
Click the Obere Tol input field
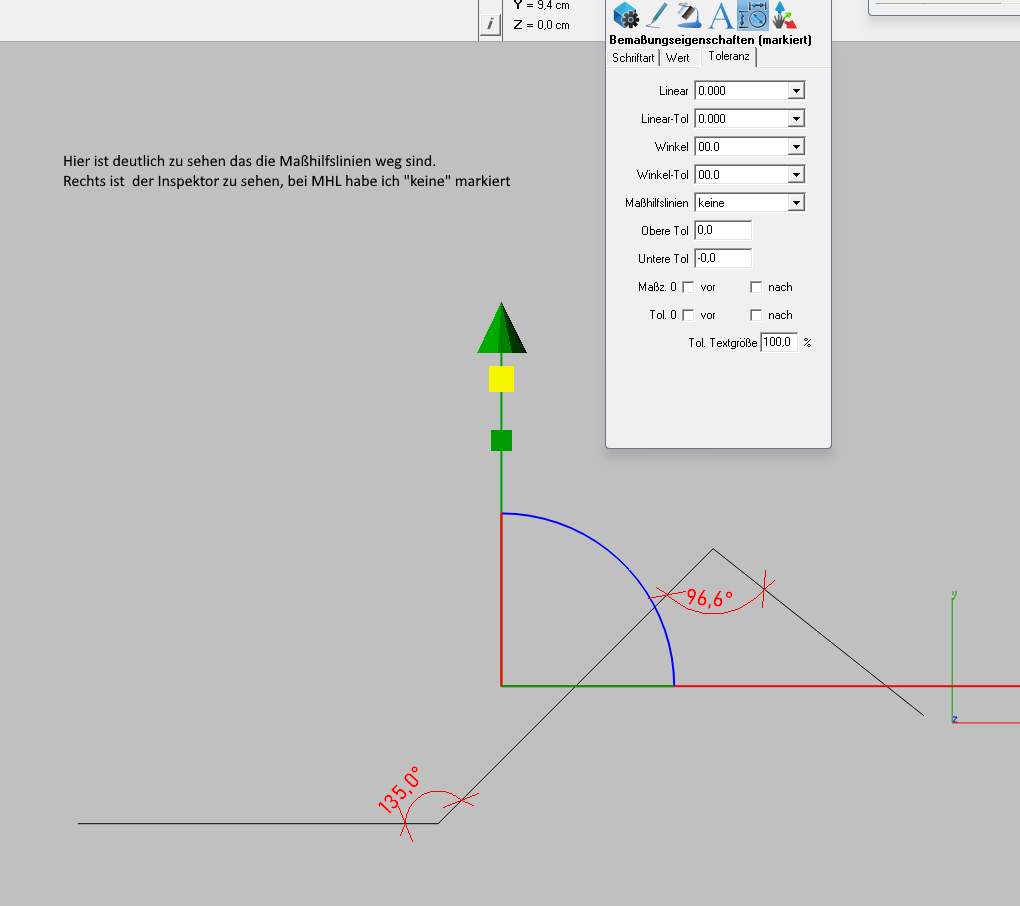[x=723, y=230]
